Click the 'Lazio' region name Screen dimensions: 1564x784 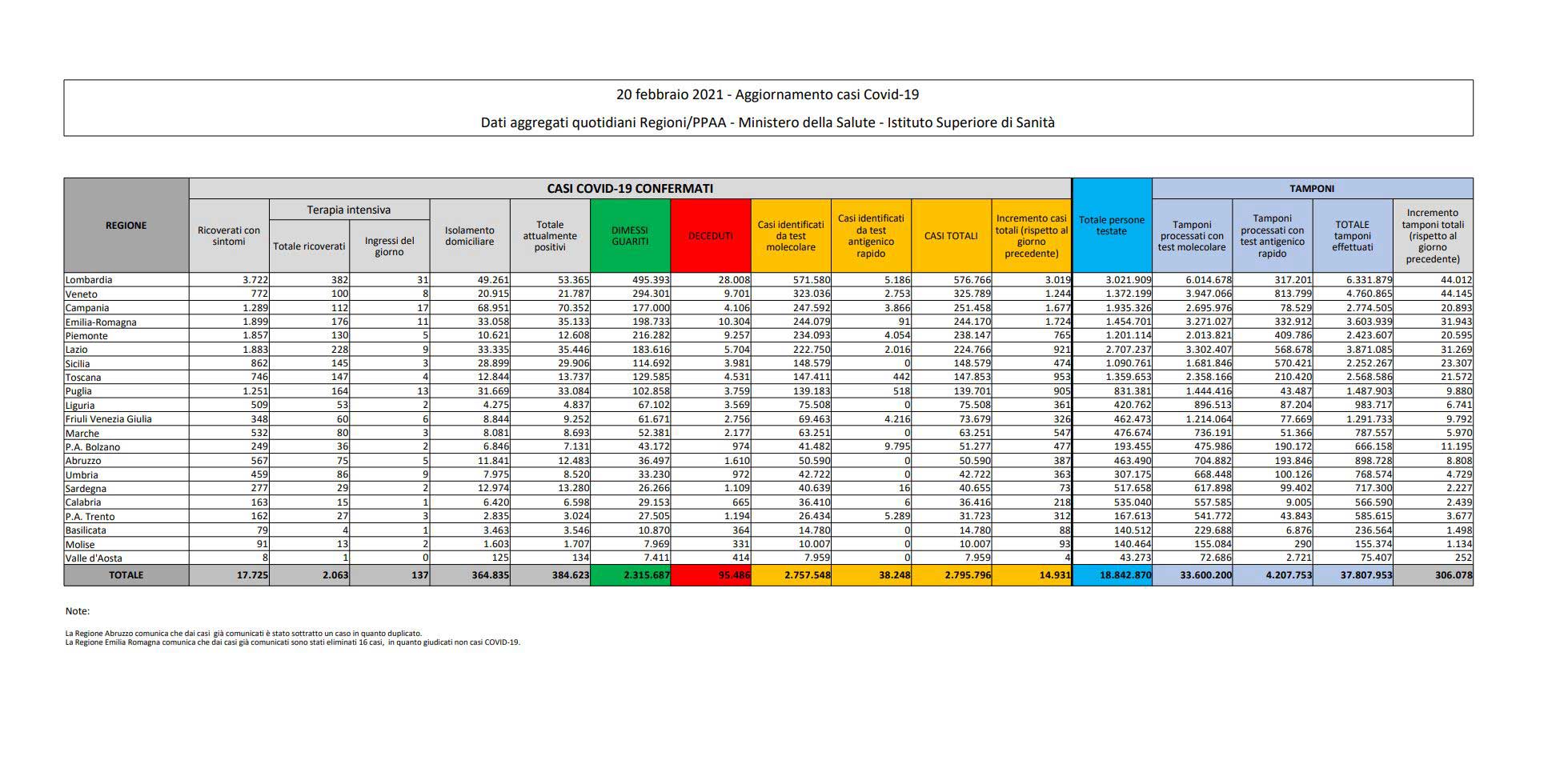click(x=77, y=350)
